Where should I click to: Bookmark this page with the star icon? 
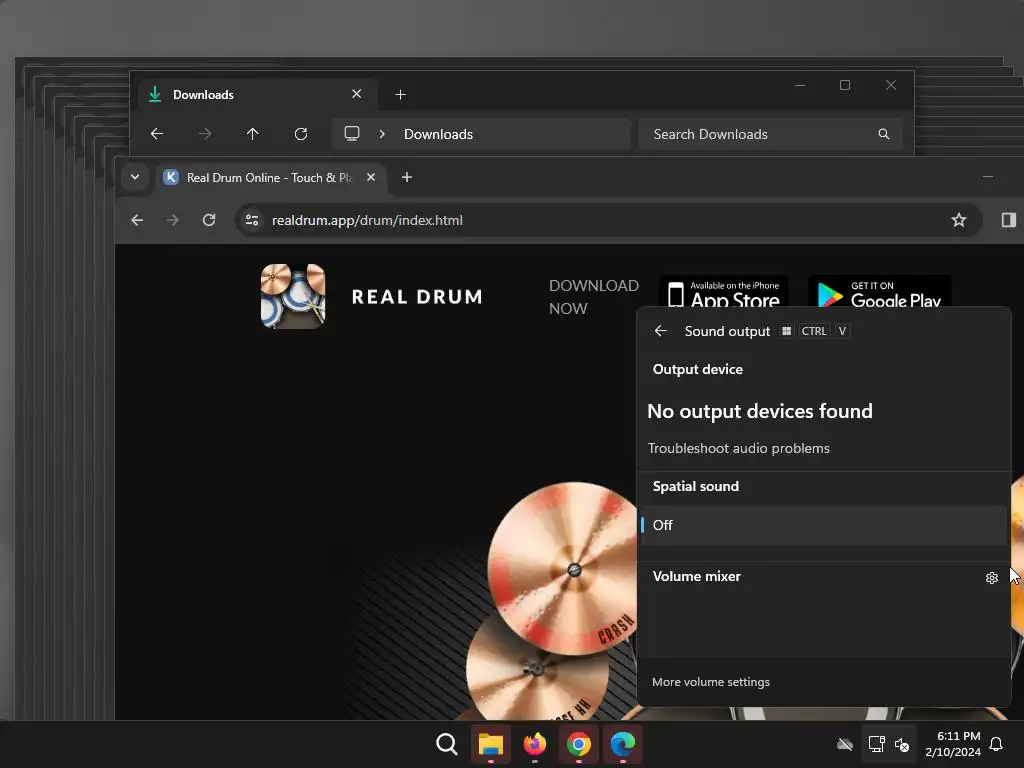(x=959, y=220)
